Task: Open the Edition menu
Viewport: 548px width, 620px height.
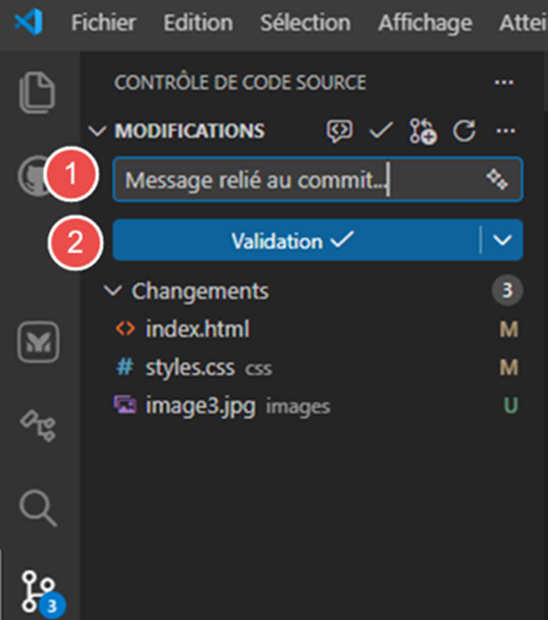Action: (198, 23)
